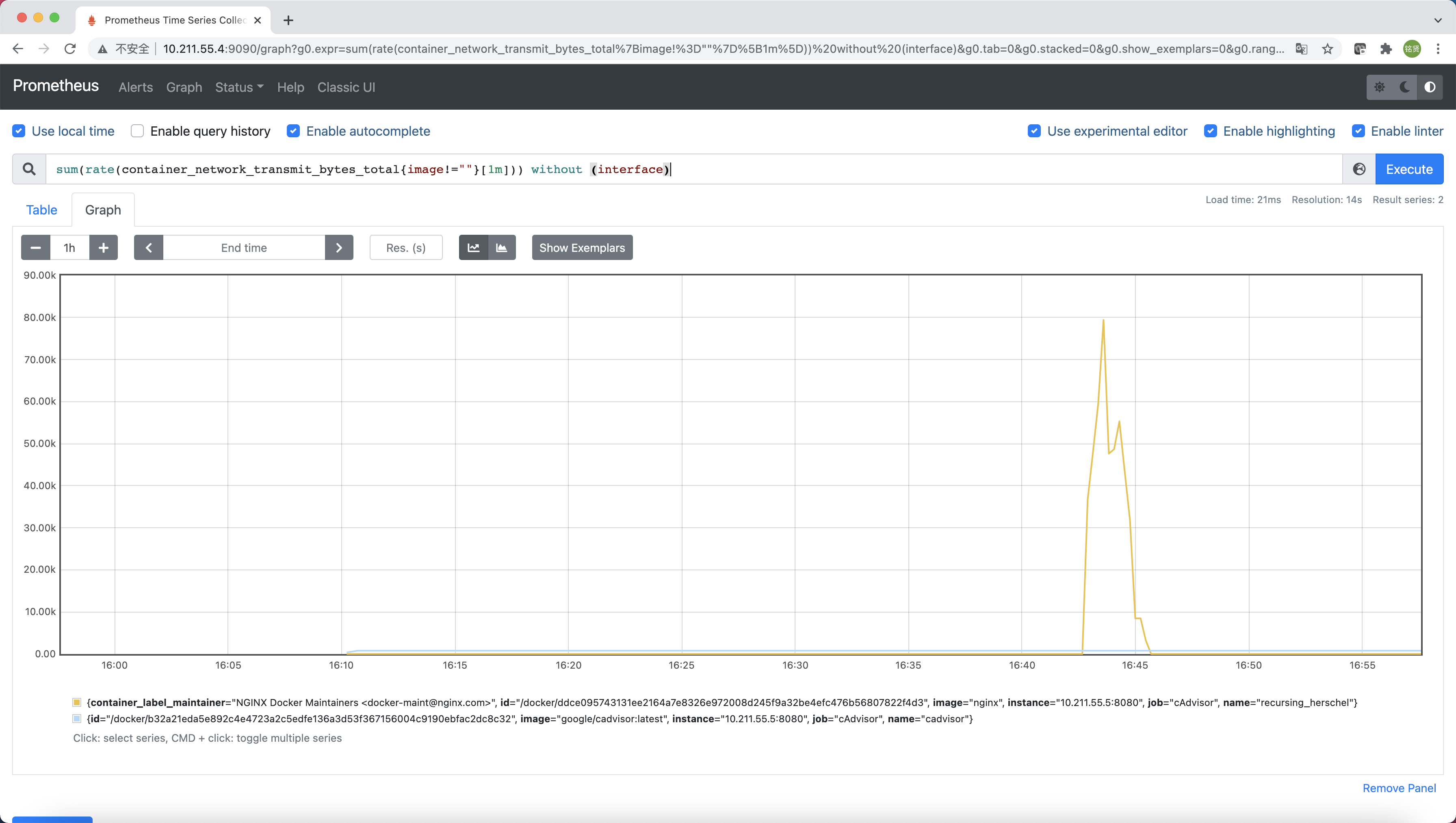1456x823 pixels.
Task: Show stacked area graph icon
Action: (501, 247)
